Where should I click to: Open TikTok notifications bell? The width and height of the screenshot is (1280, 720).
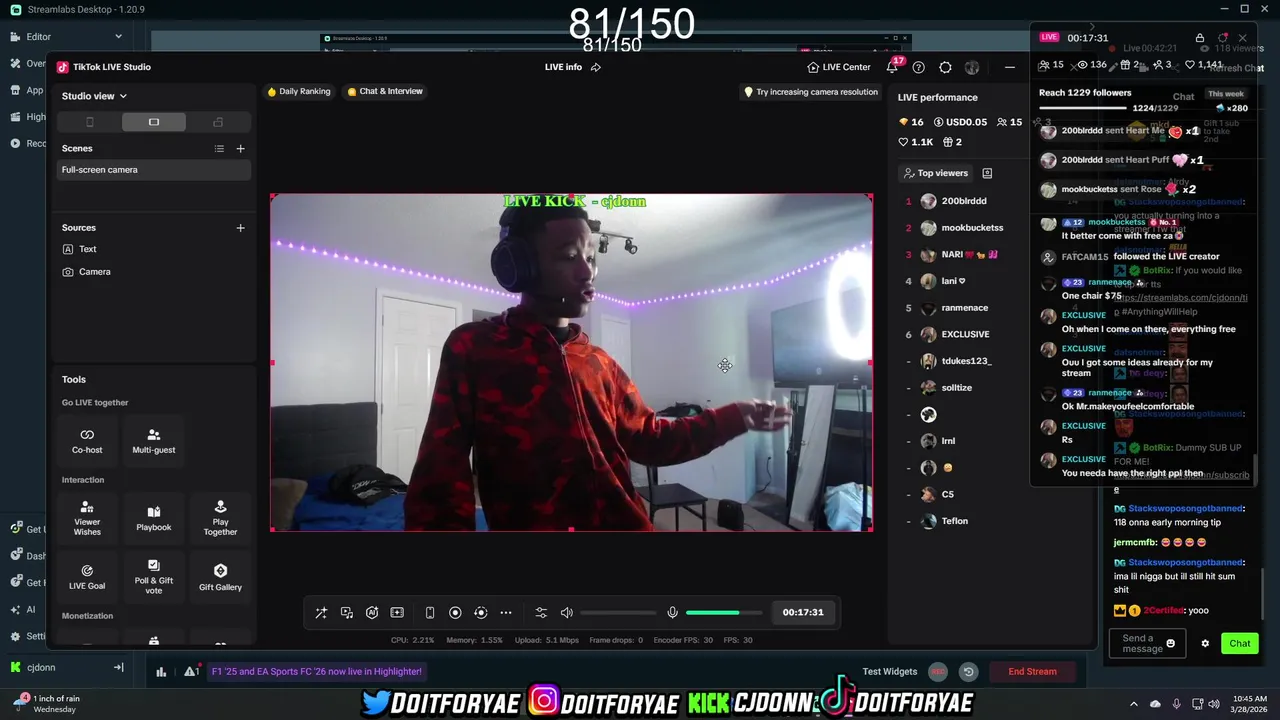[892, 67]
